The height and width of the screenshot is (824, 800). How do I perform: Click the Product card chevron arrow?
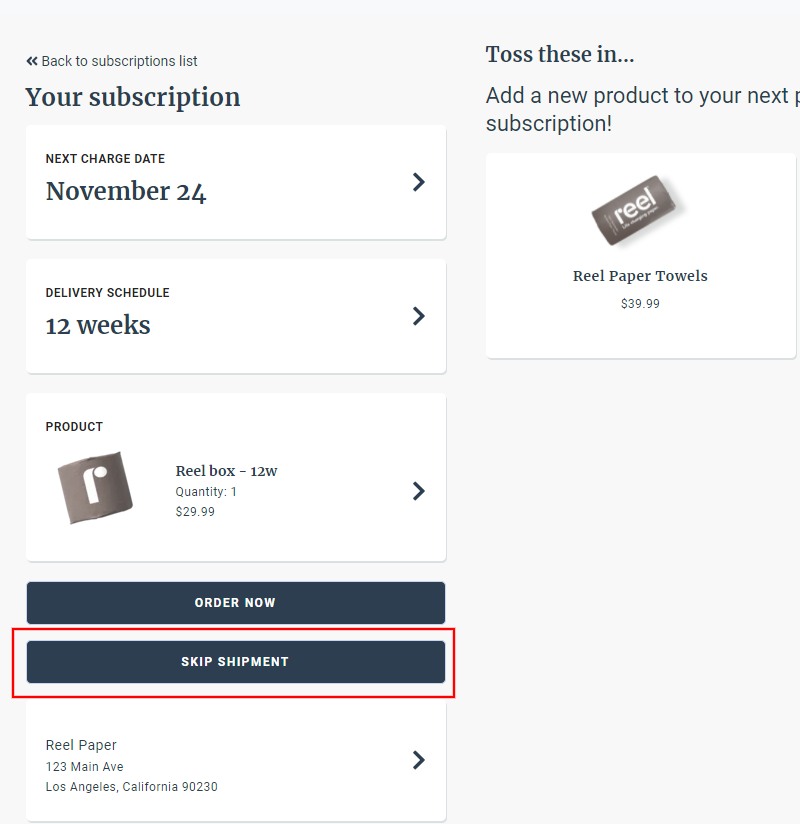tap(418, 491)
